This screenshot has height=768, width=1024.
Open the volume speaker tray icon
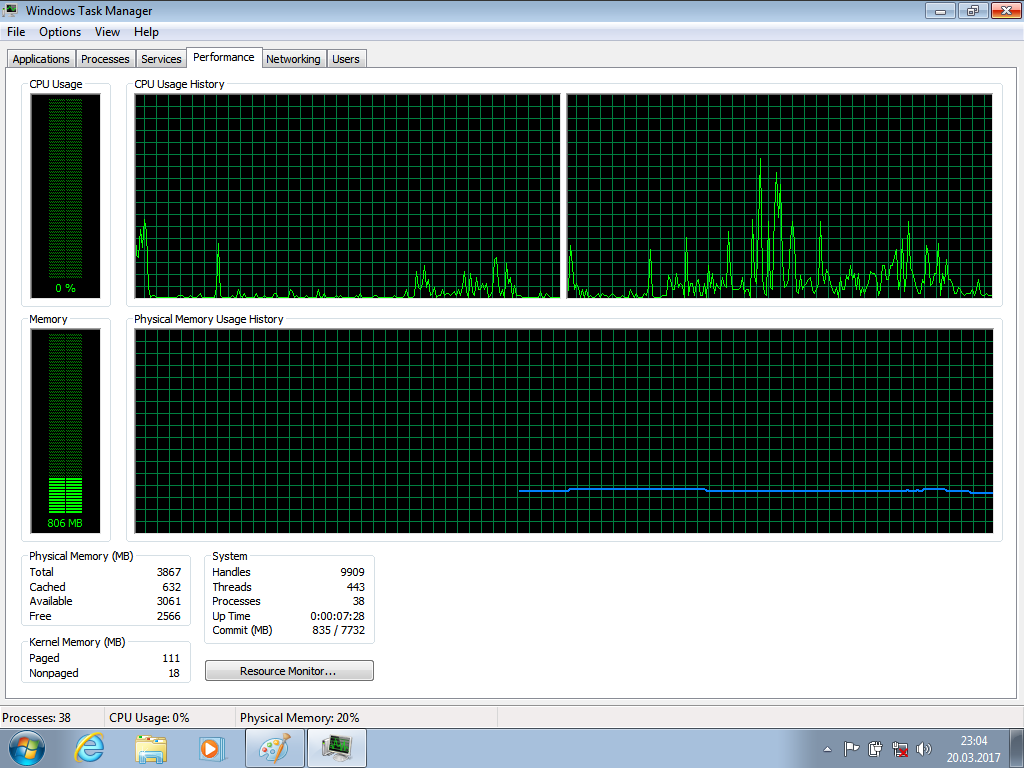923,749
